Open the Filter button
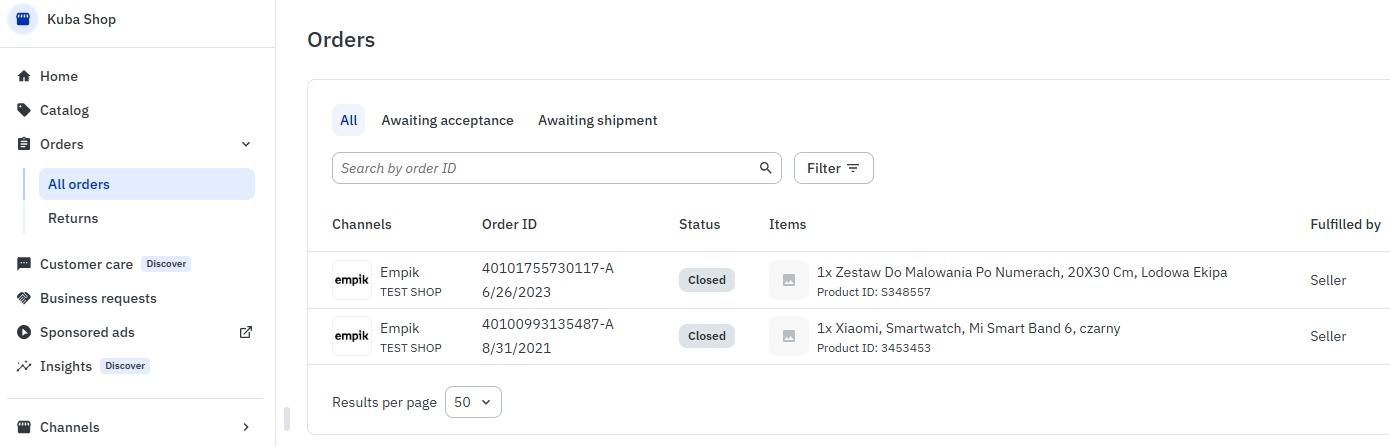Image resolution: width=1390 pixels, height=447 pixels. click(x=833, y=168)
